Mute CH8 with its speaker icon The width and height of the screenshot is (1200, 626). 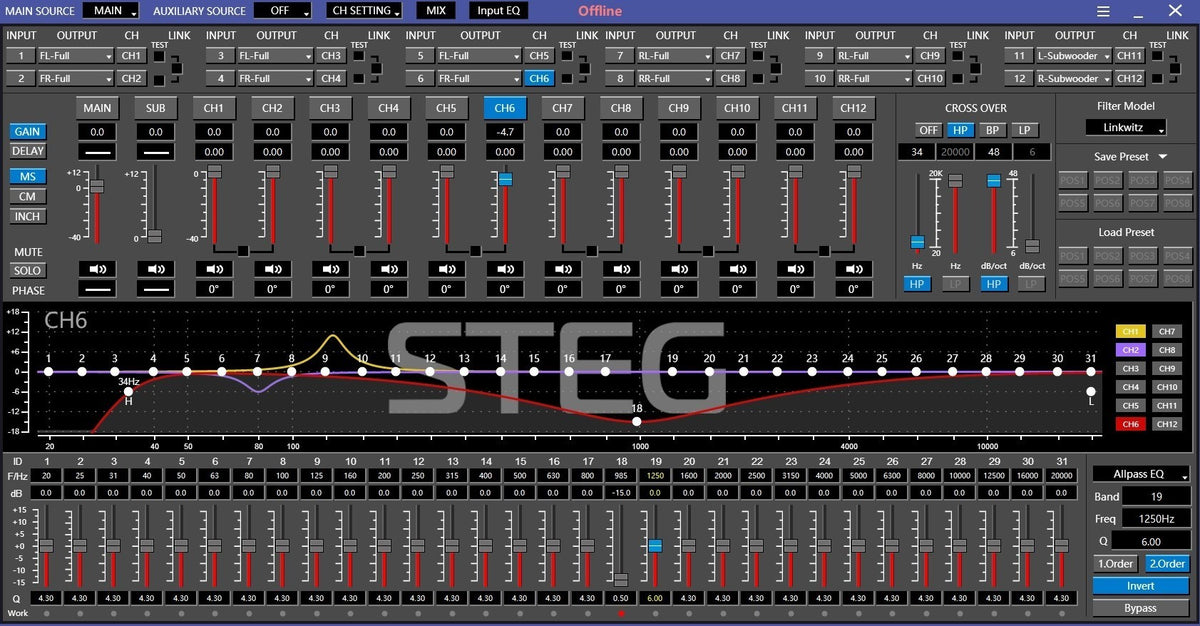pyautogui.click(x=620, y=269)
